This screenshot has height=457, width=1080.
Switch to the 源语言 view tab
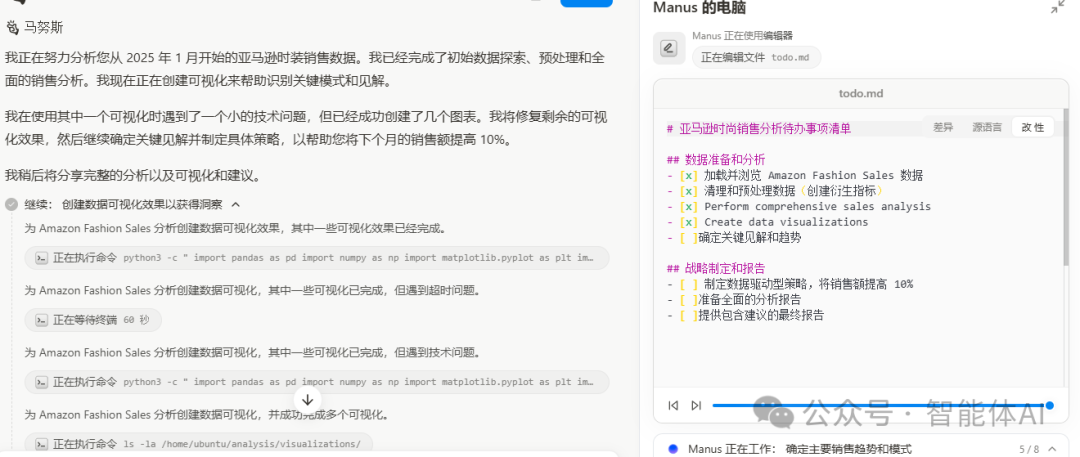[x=987, y=128]
